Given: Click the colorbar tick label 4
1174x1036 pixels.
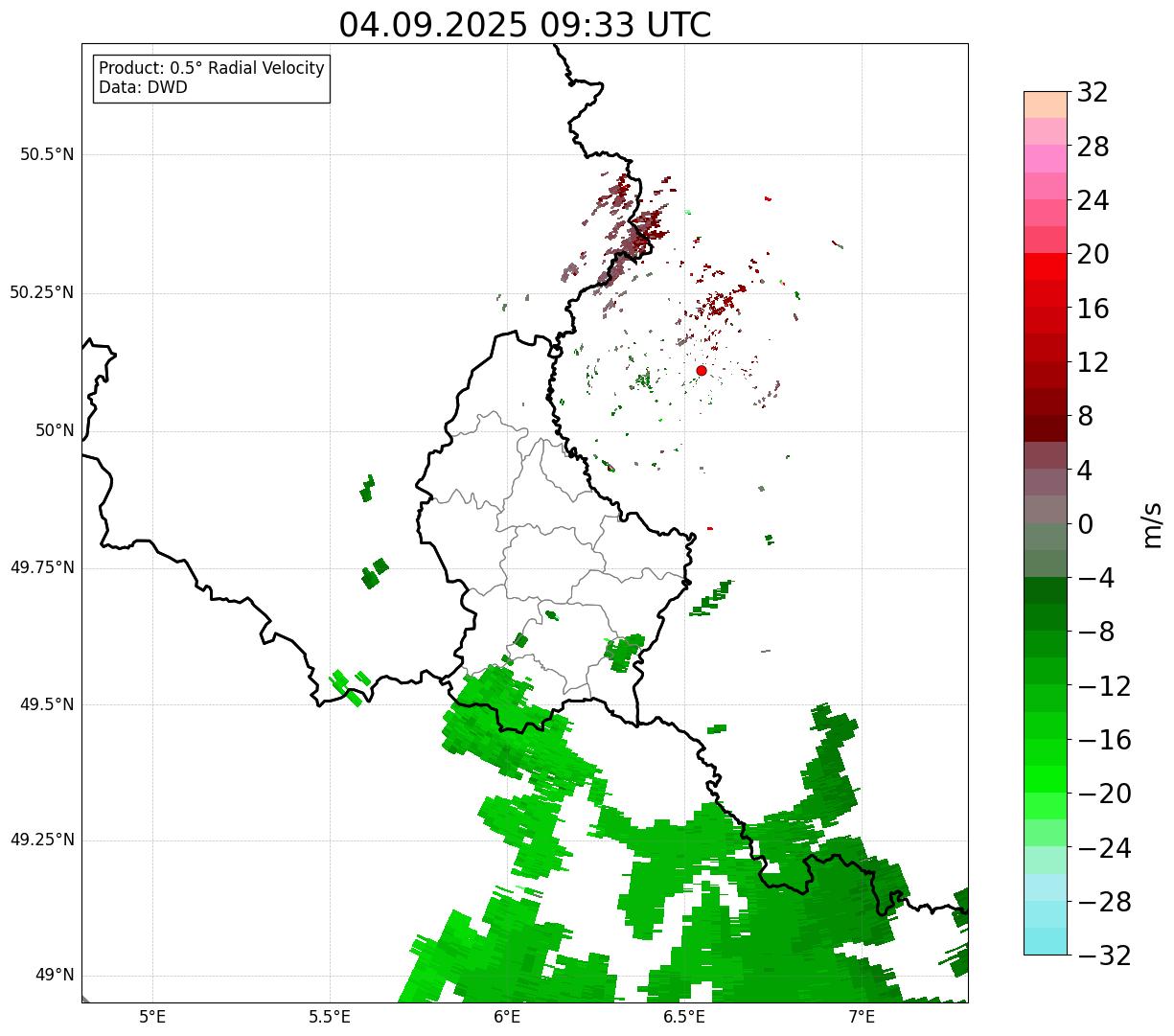Looking at the screenshot, I should [x=1085, y=470].
